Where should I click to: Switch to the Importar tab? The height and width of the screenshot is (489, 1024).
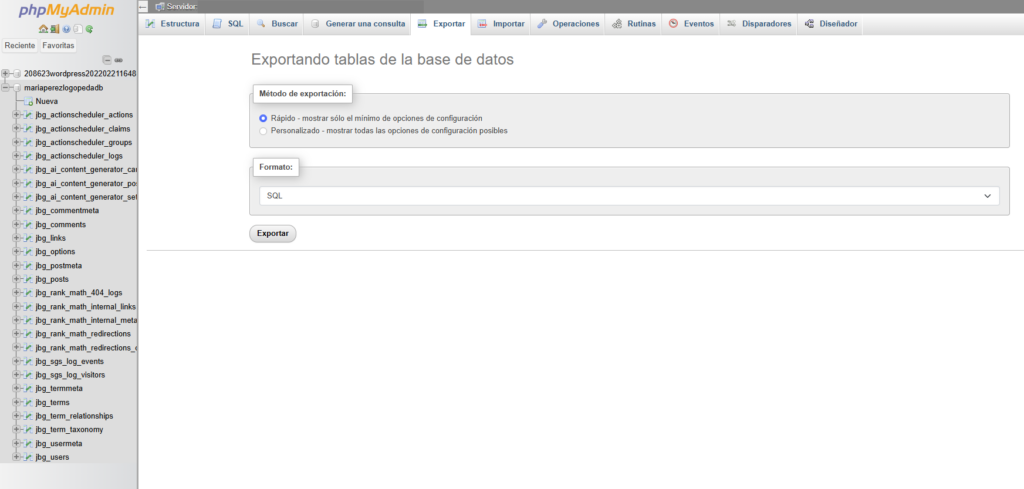[x=500, y=23]
